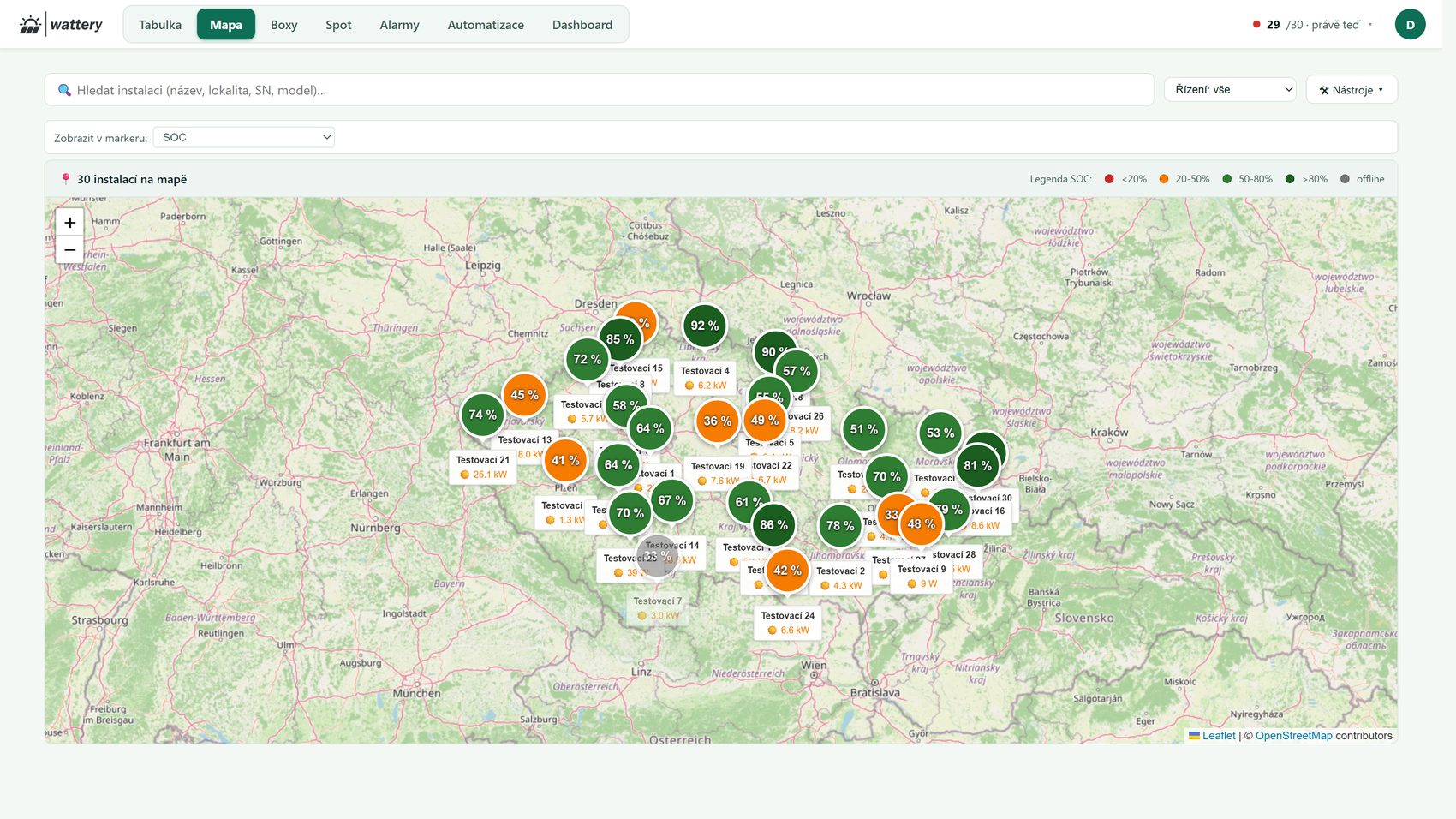Click the 90 % map marker

click(773, 351)
